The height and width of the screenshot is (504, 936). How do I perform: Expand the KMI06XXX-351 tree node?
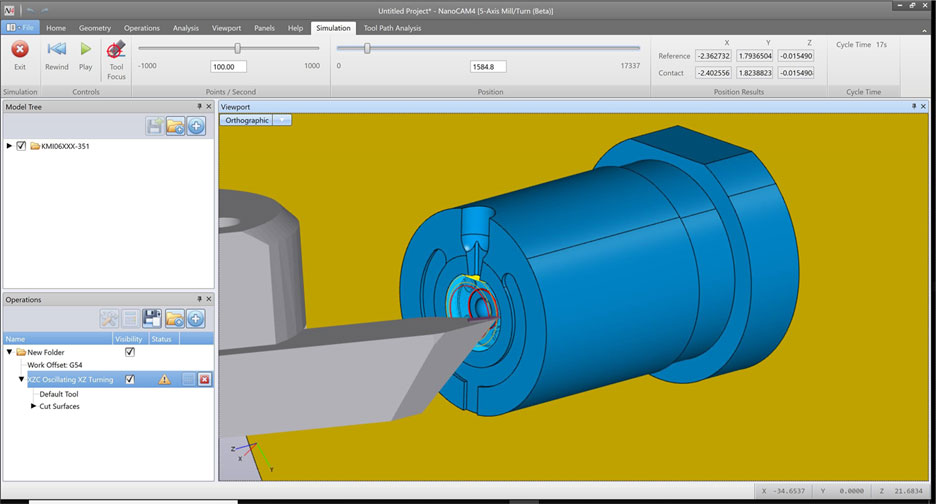pyautogui.click(x=10, y=146)
